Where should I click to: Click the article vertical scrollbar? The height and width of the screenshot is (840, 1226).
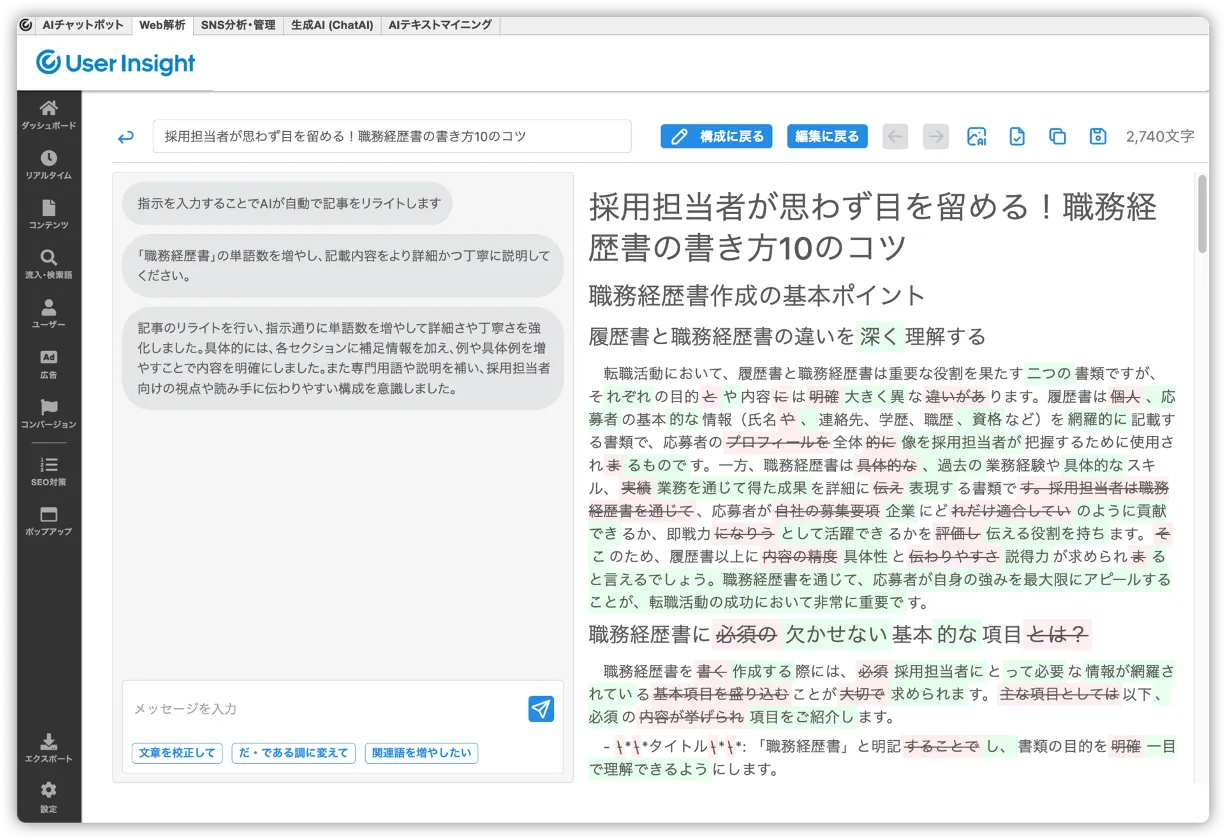point(1201,214)
